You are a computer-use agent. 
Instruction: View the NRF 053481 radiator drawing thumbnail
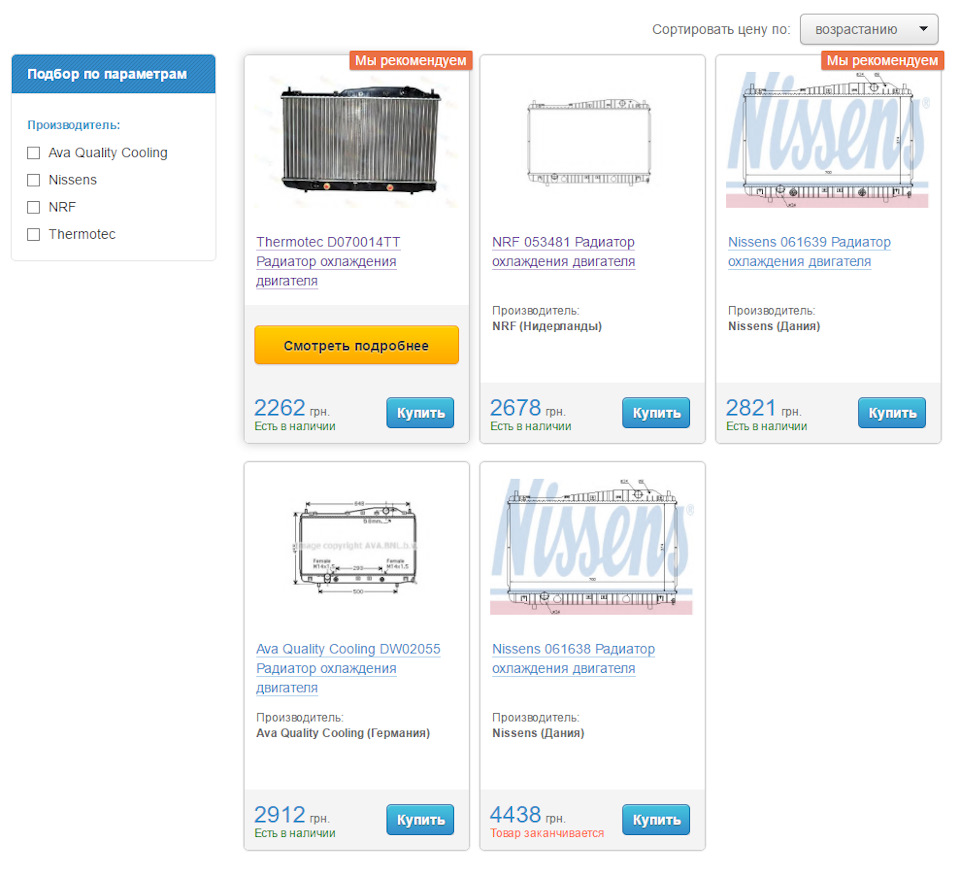[589, 142]
